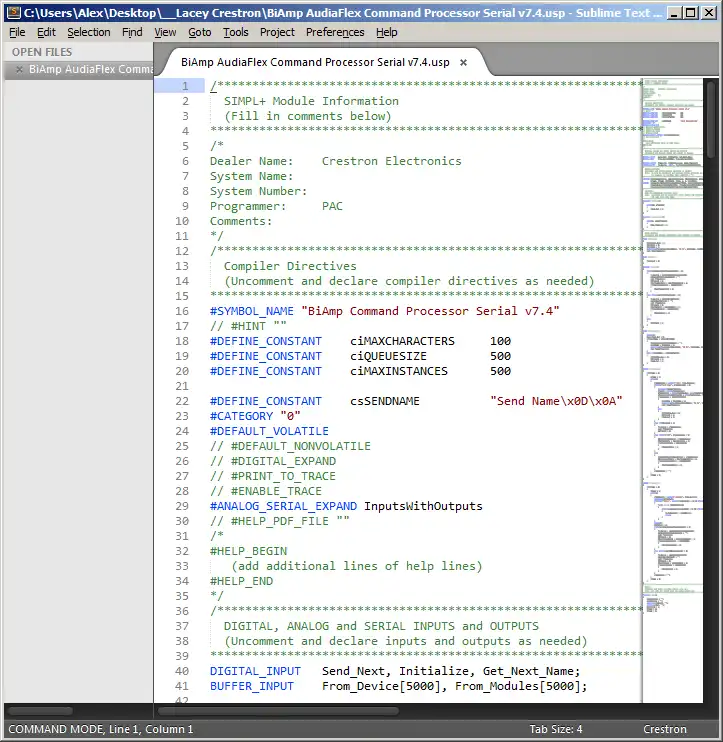Close the BiAmp AudiaFlex file in the sidebar

click(19, 70)
